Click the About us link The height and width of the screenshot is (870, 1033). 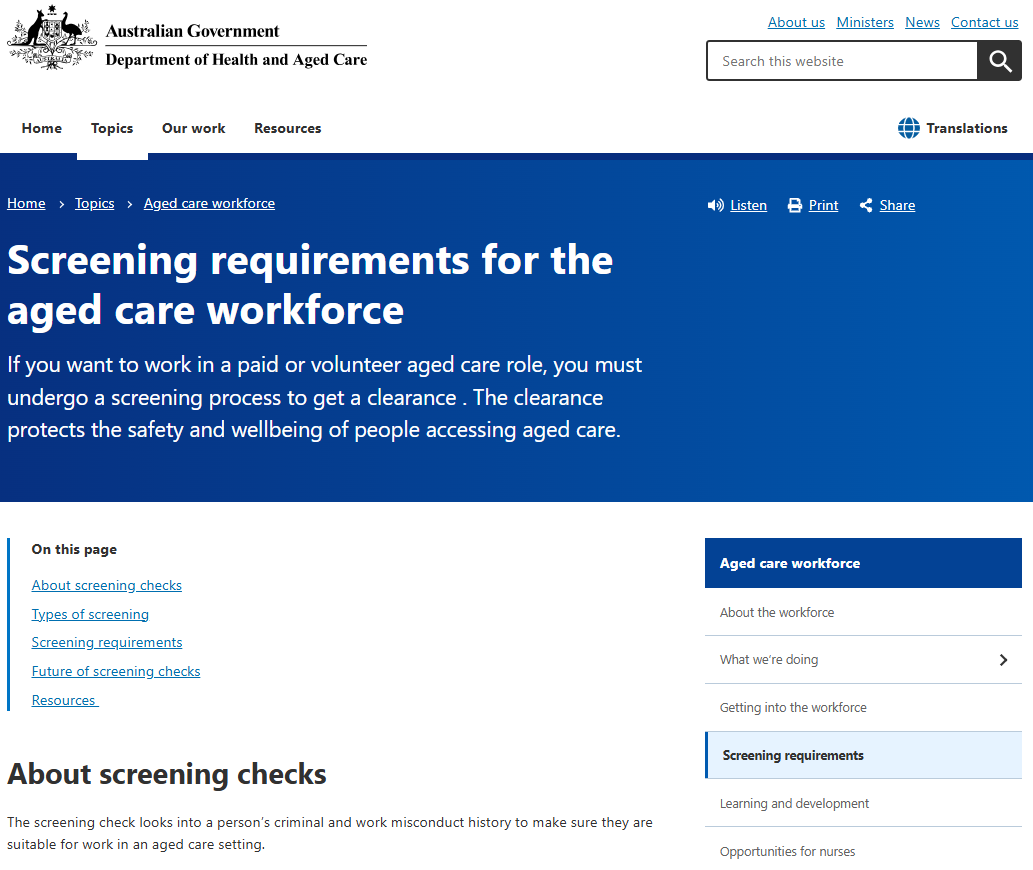pos(796,22)
